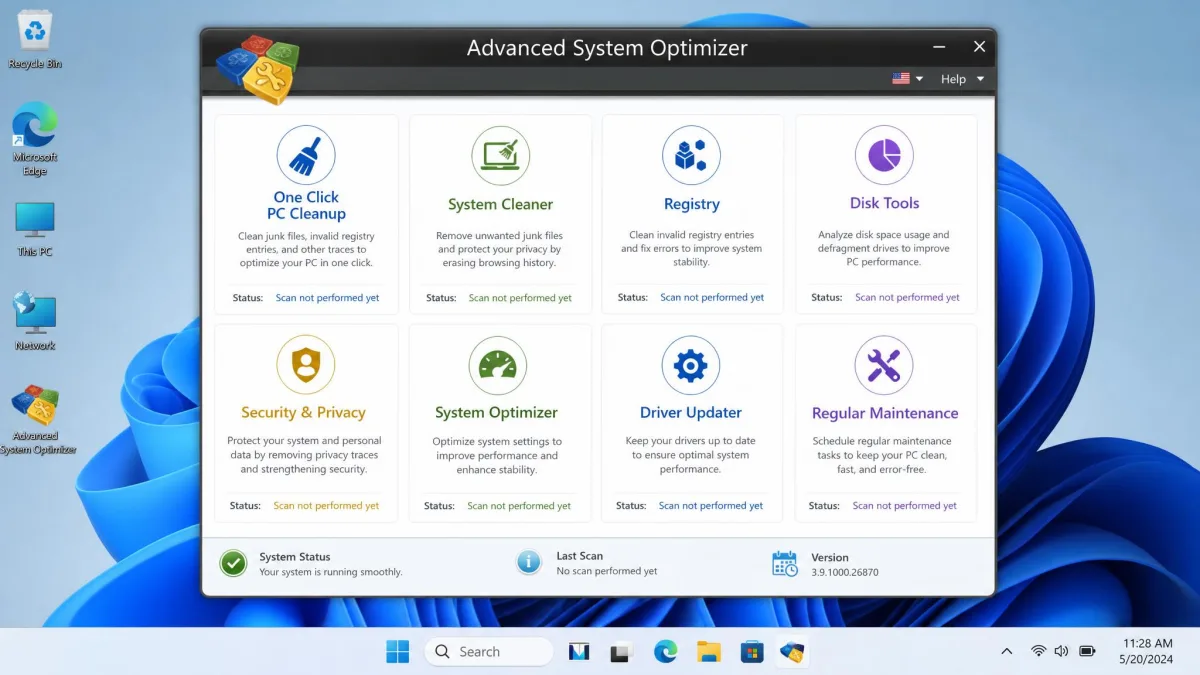The height and width of the screenshot is (675, 1200).
Task: Open the System Cleaner title link
Action: (x=500, y=204)
